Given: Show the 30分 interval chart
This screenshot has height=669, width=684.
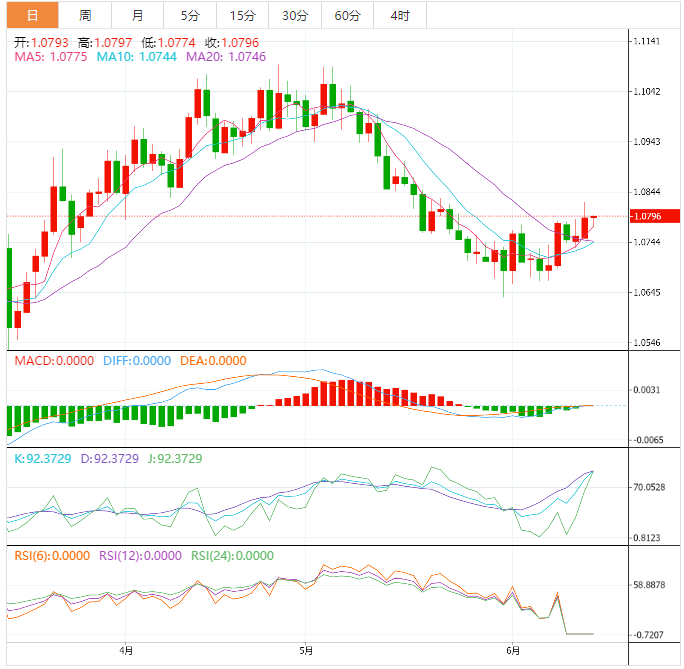Looking at the screenshot, I should click(x=295, y=15).
